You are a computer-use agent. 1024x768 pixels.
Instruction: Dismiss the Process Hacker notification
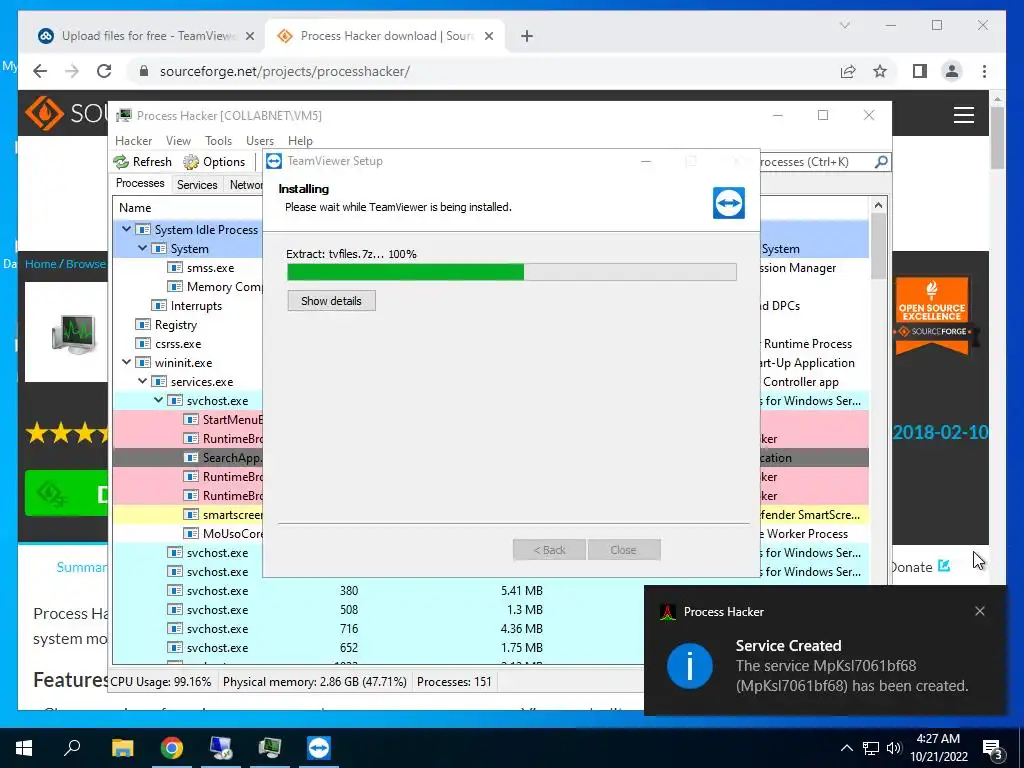(980, 611)
